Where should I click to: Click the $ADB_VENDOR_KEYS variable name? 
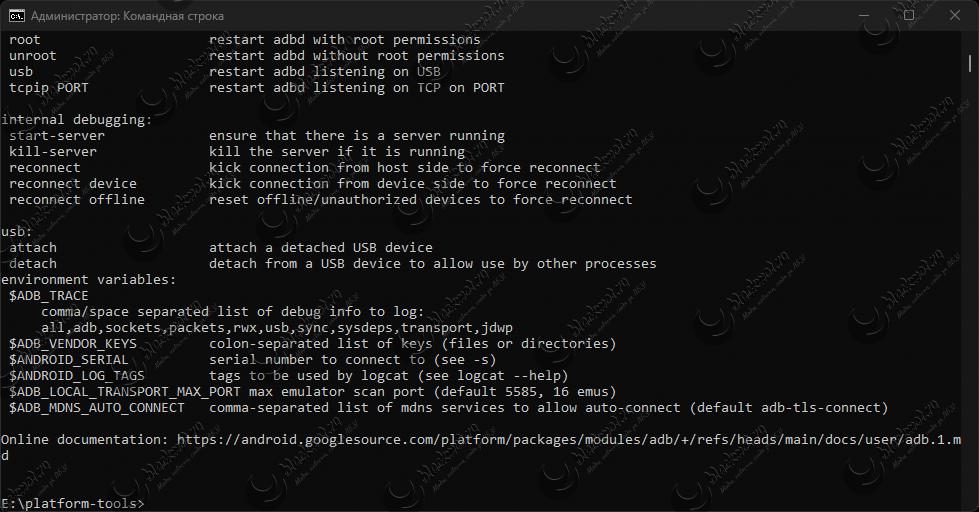[73, 343]
